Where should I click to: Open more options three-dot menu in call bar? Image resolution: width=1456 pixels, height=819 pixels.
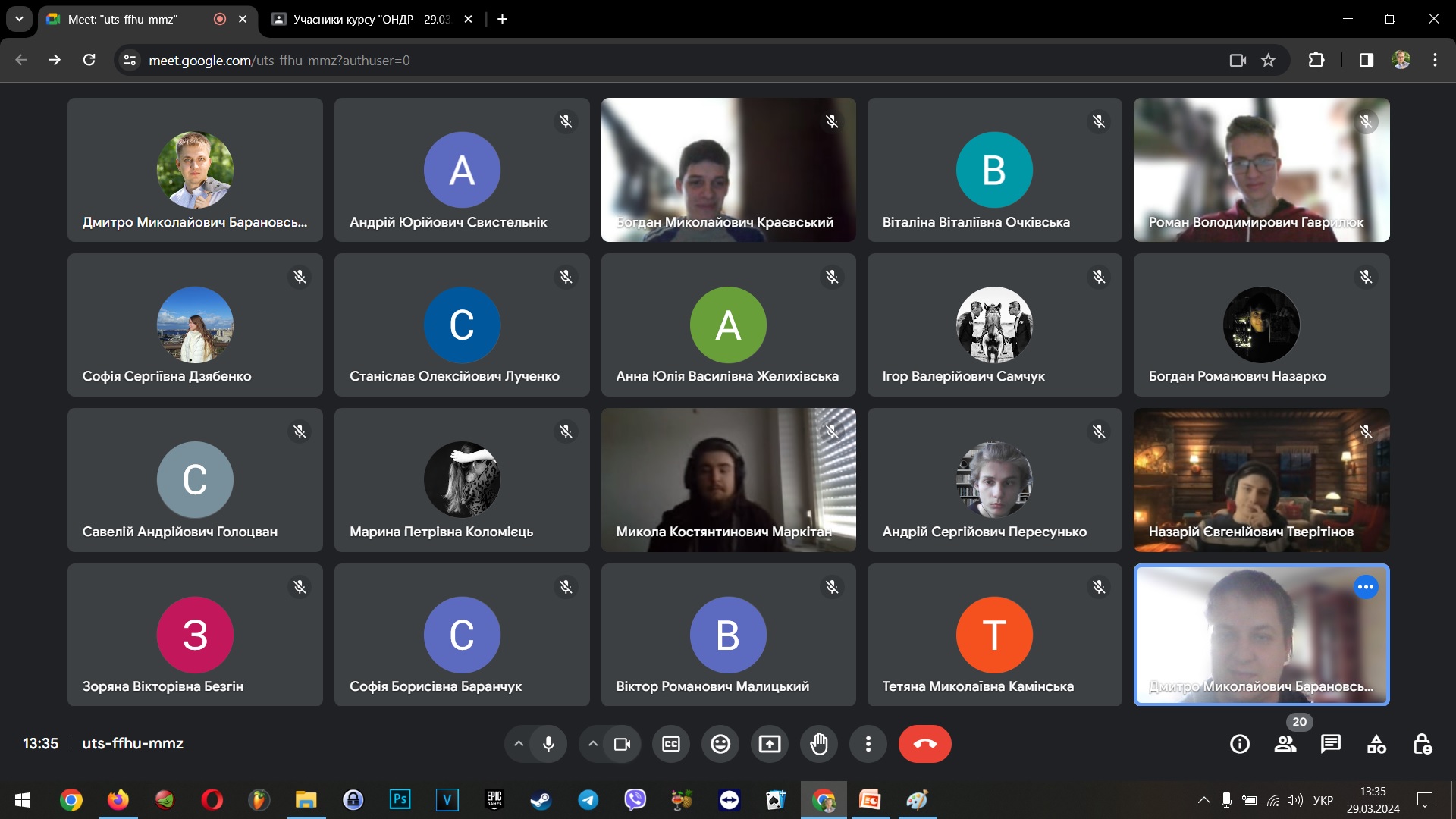coord(868,744)
